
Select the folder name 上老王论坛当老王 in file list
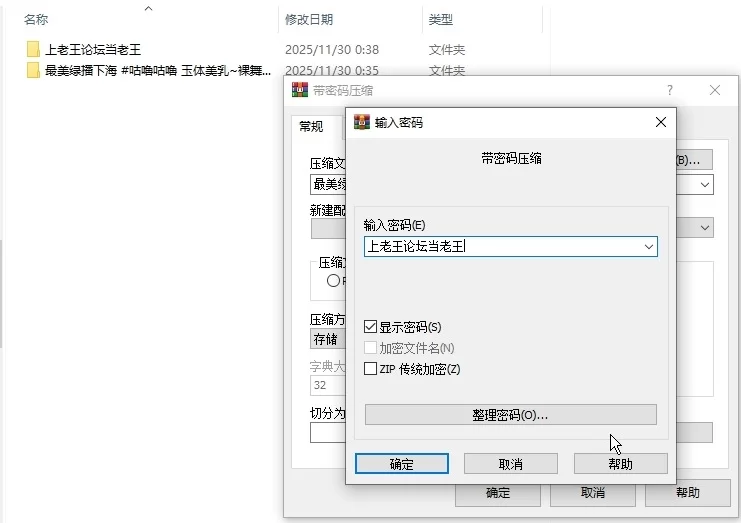(x=93, y=50)
